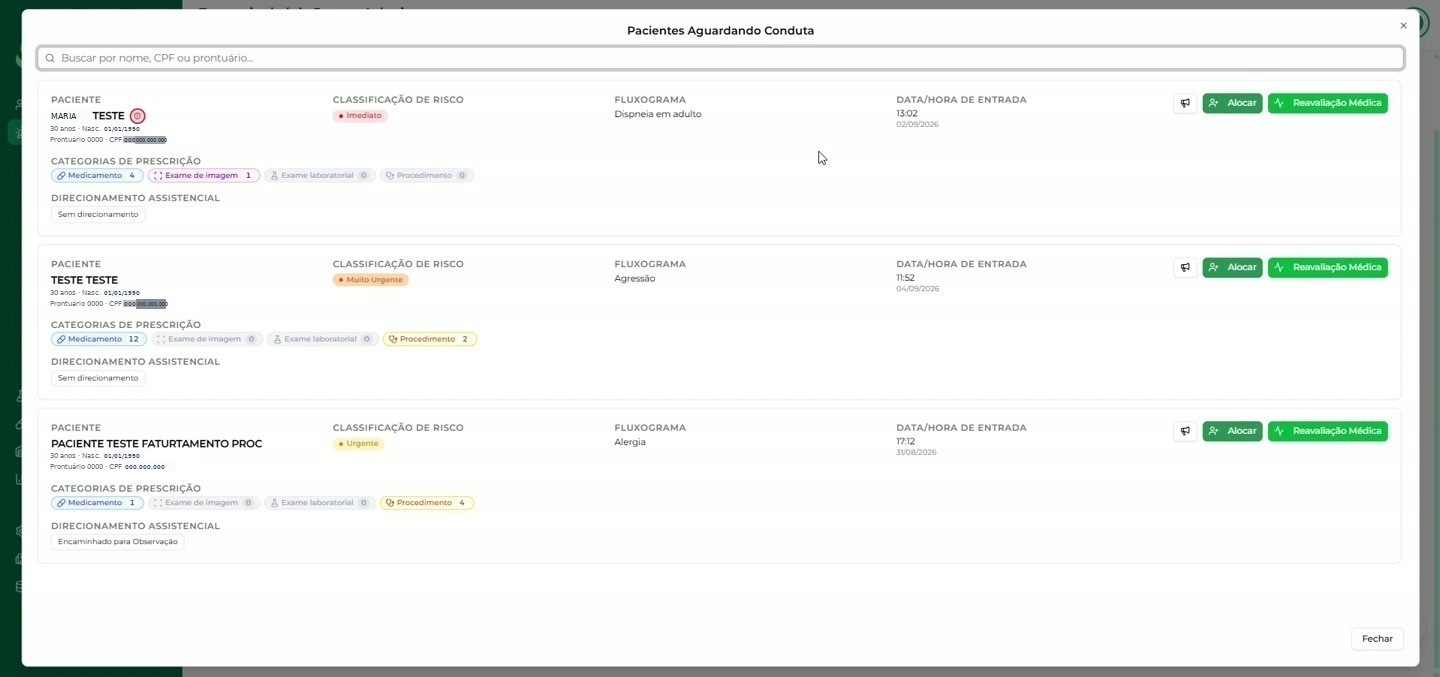Image resolution: width=1440 pixels, height=677 pixels.
Task: Open Reavaliação Médica for Maria Teste
Action: coord(1327,103)
